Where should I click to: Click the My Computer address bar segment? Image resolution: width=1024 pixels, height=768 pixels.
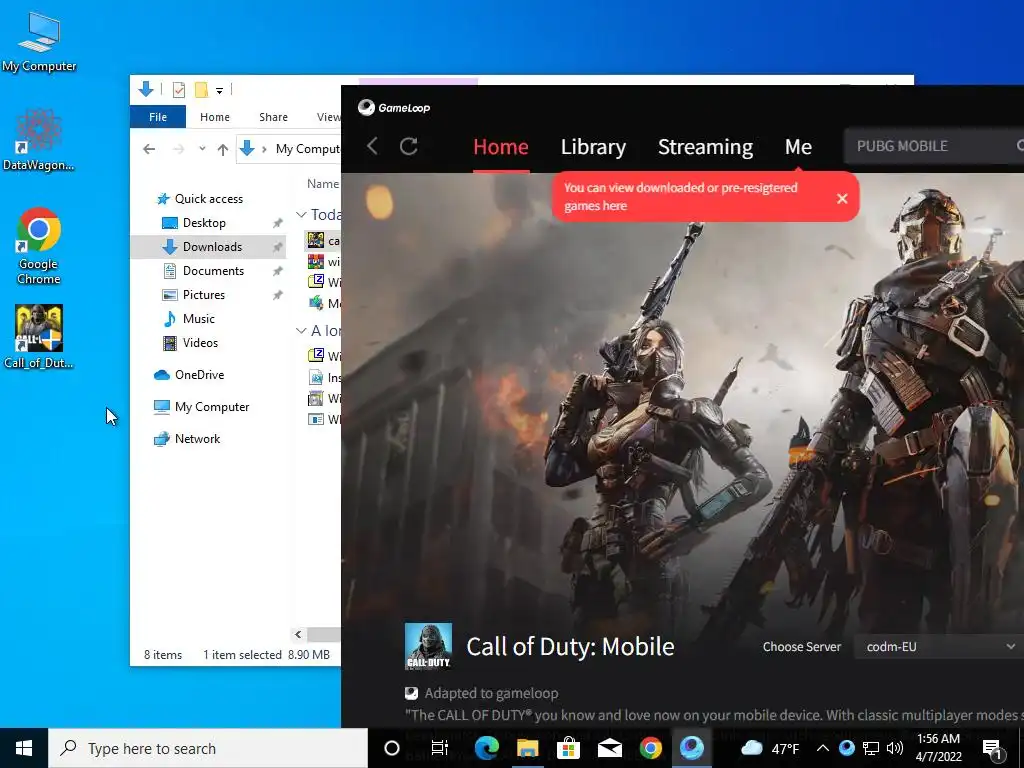point(308,149)
